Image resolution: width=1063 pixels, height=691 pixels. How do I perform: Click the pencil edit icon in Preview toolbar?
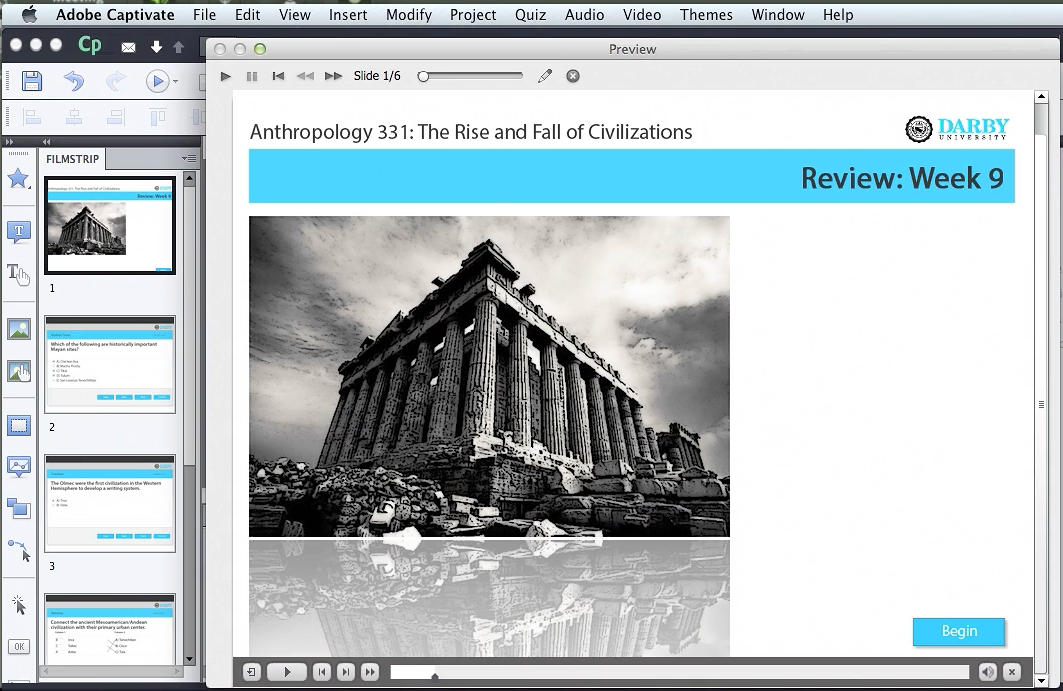[545, 76]
